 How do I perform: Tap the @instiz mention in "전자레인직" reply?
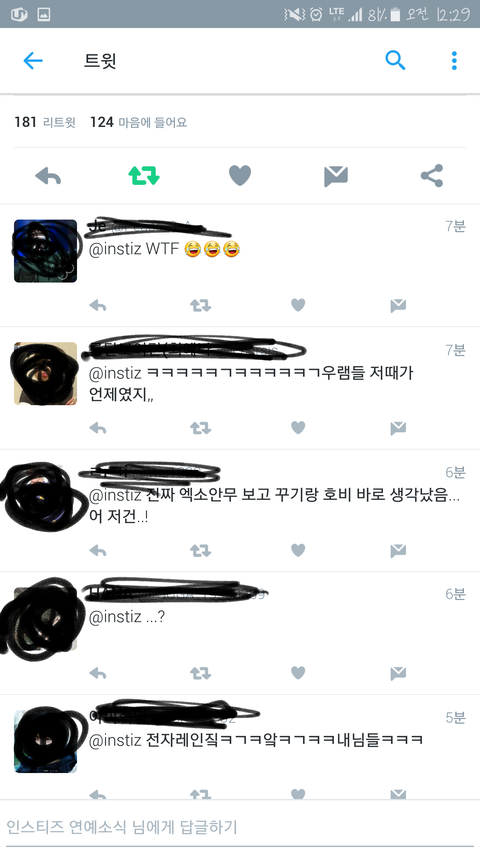115,740
